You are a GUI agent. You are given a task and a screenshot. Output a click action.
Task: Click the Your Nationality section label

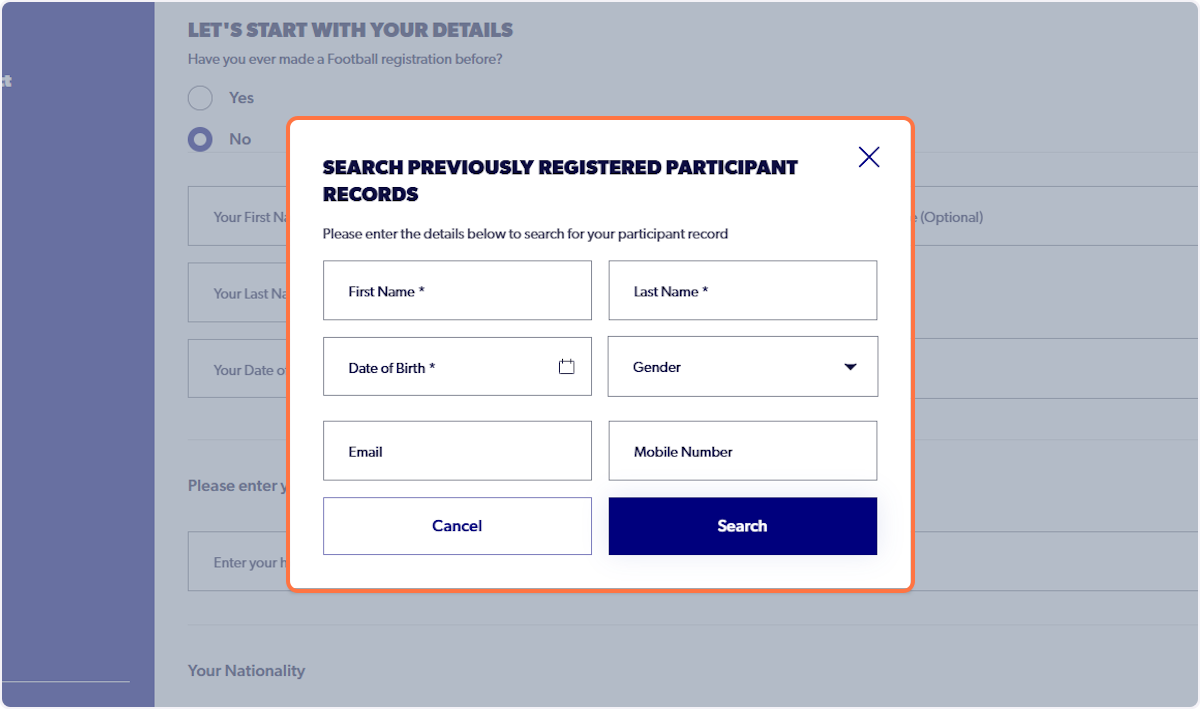246,671
